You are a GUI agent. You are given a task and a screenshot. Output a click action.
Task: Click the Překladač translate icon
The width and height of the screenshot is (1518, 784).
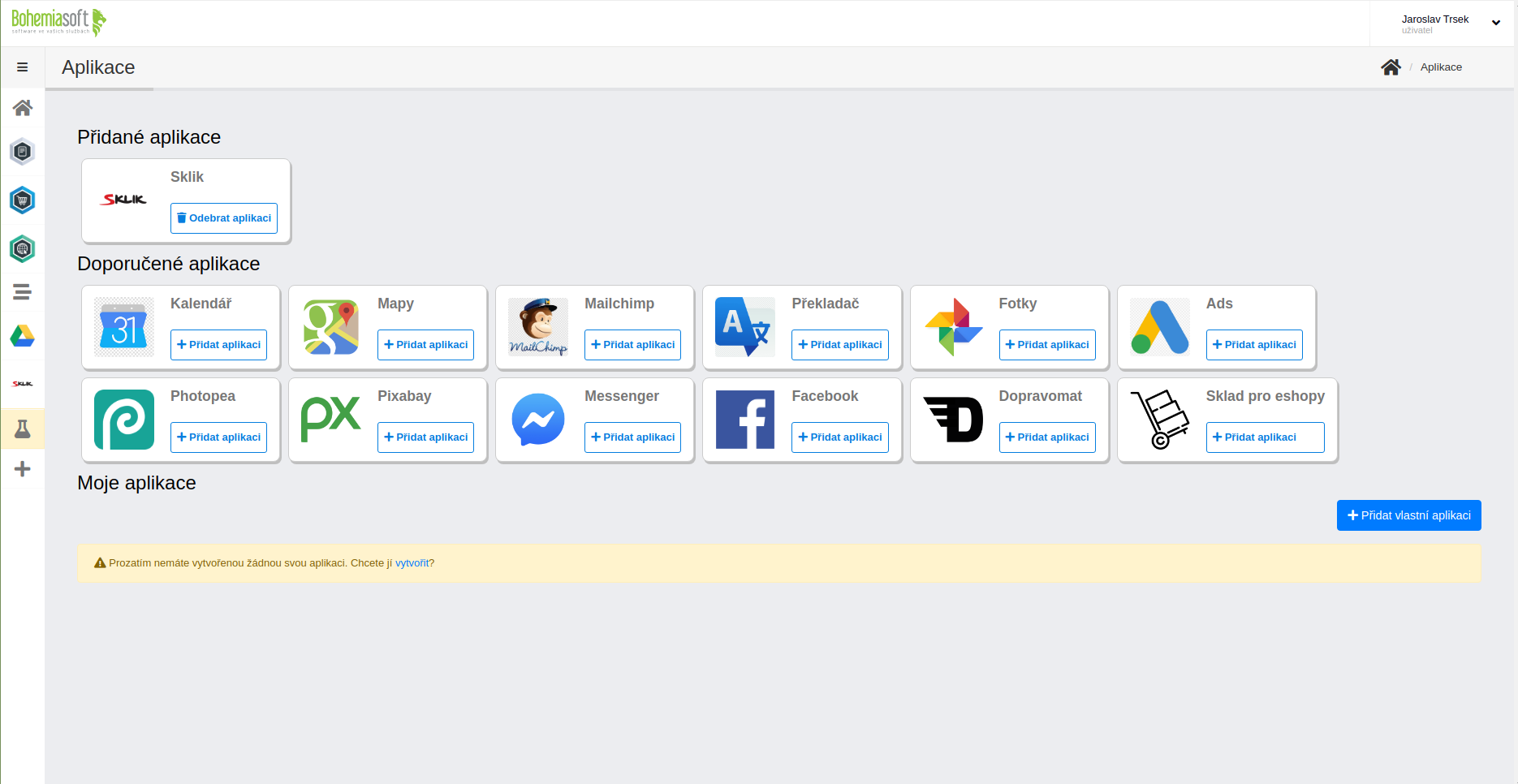(x=745, y=327)
